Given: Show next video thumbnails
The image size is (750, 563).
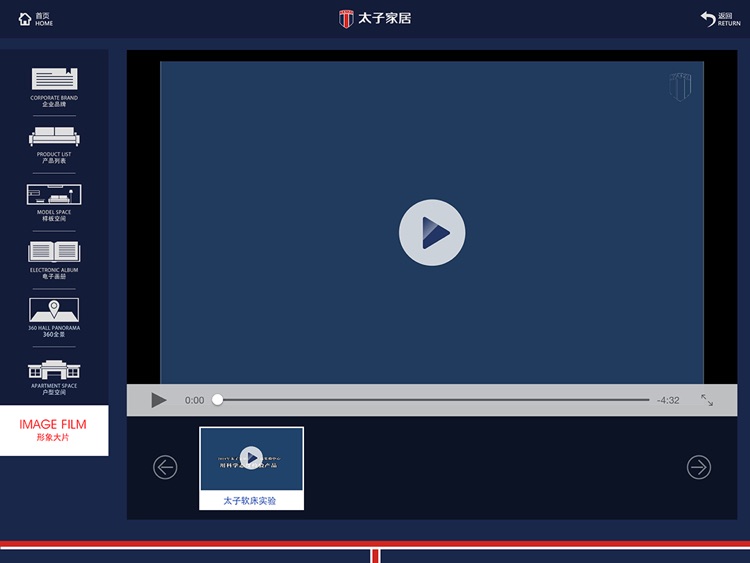Looking at the screenshot, I should [699, 467].
